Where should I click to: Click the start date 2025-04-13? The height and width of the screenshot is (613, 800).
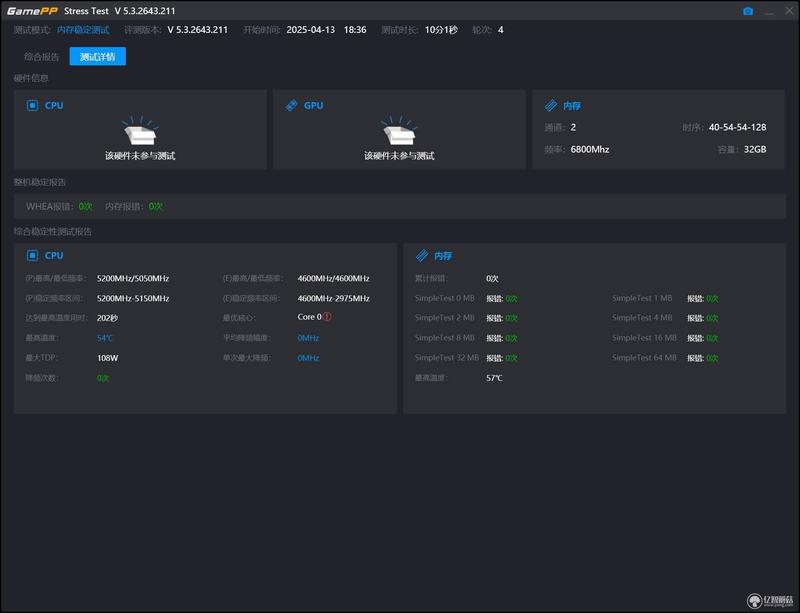point(311,30)
